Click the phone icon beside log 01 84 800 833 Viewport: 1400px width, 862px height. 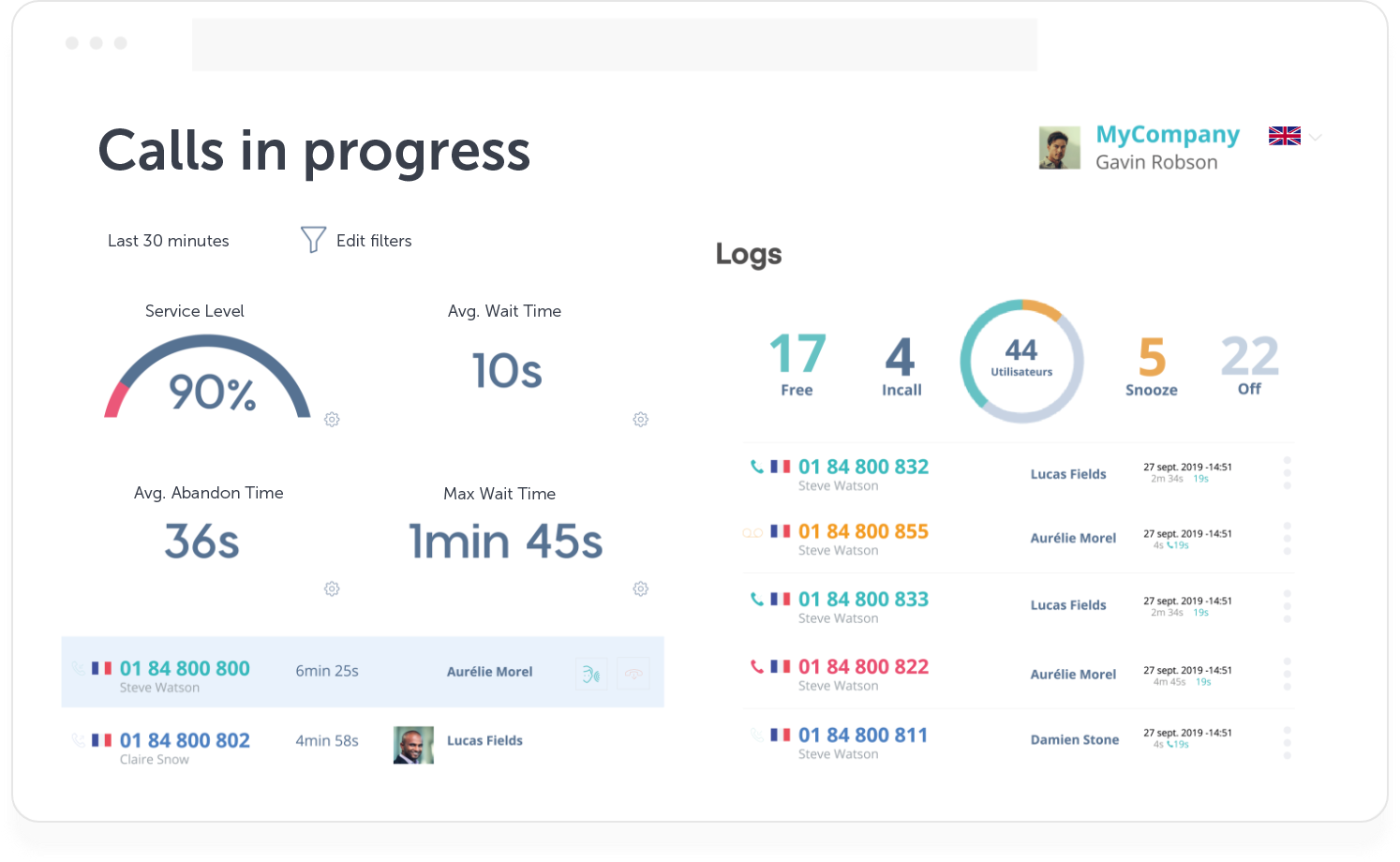pyautogui.click(x=756, y=599)
